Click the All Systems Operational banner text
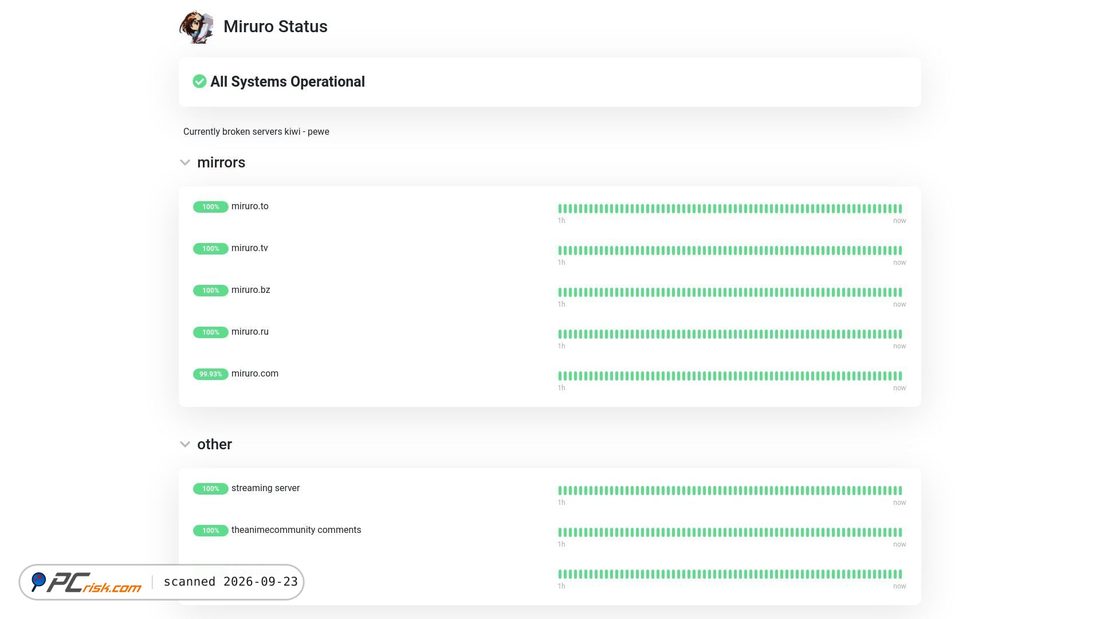The height and width of the screenshot is (619, 1100). point(288,81)
